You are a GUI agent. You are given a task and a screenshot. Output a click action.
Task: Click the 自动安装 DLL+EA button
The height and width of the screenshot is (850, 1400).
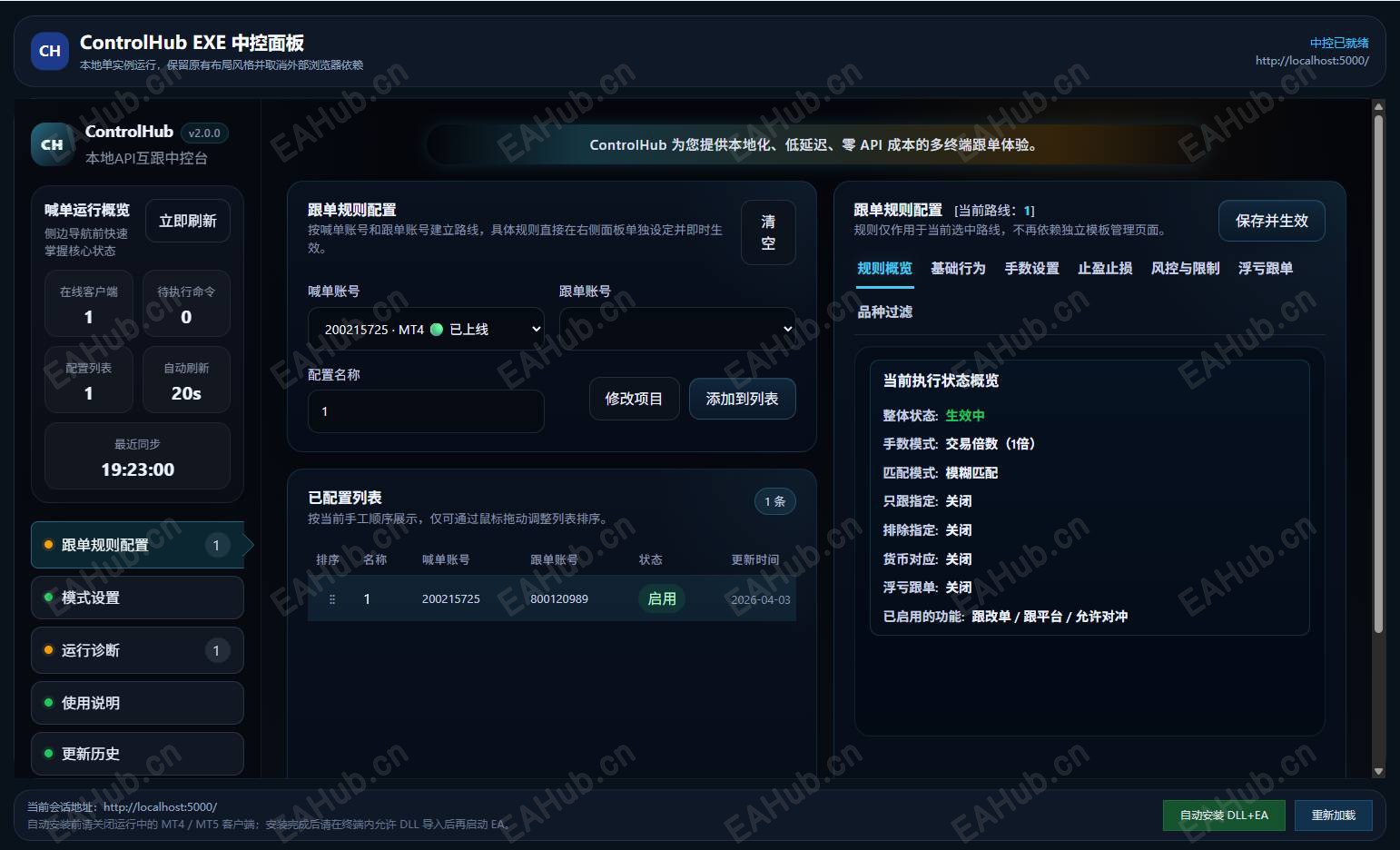pos(1224,815)
